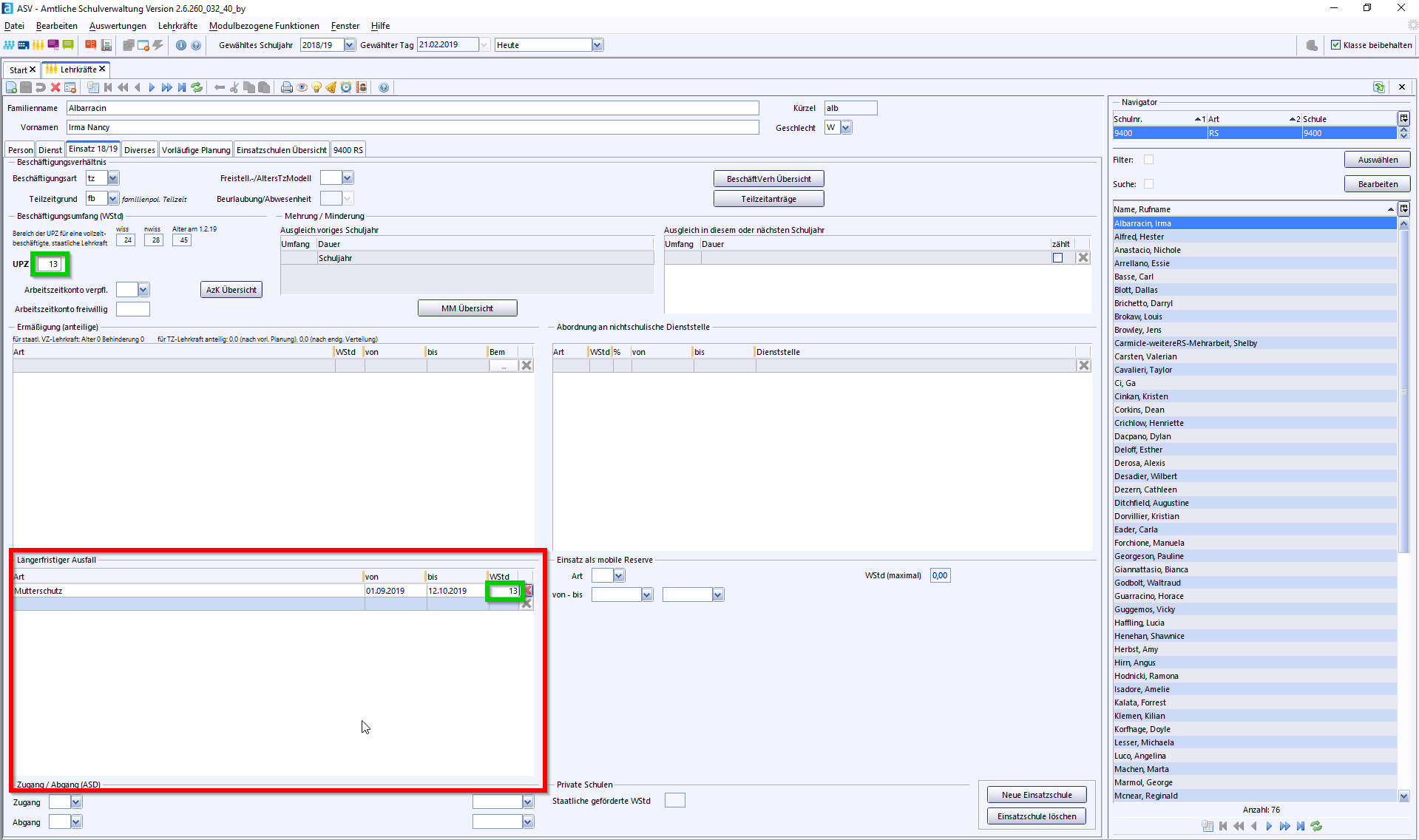The image size is (1419, 840).
Task: Enable the Filter checkbox in the Navigator
Action: click(1148, 160)
